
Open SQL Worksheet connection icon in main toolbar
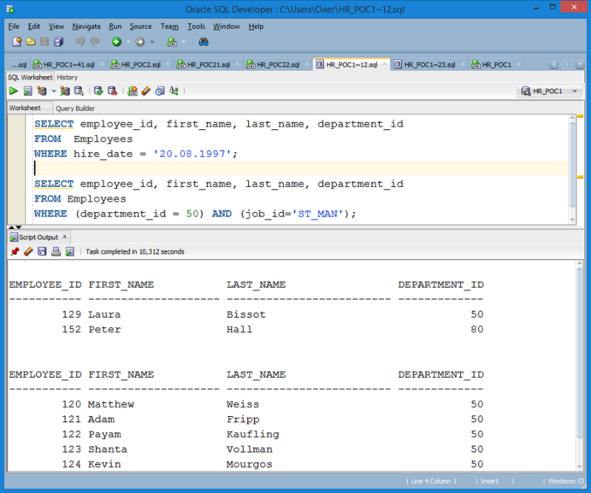pyautogui.click(x=172, y=42)
